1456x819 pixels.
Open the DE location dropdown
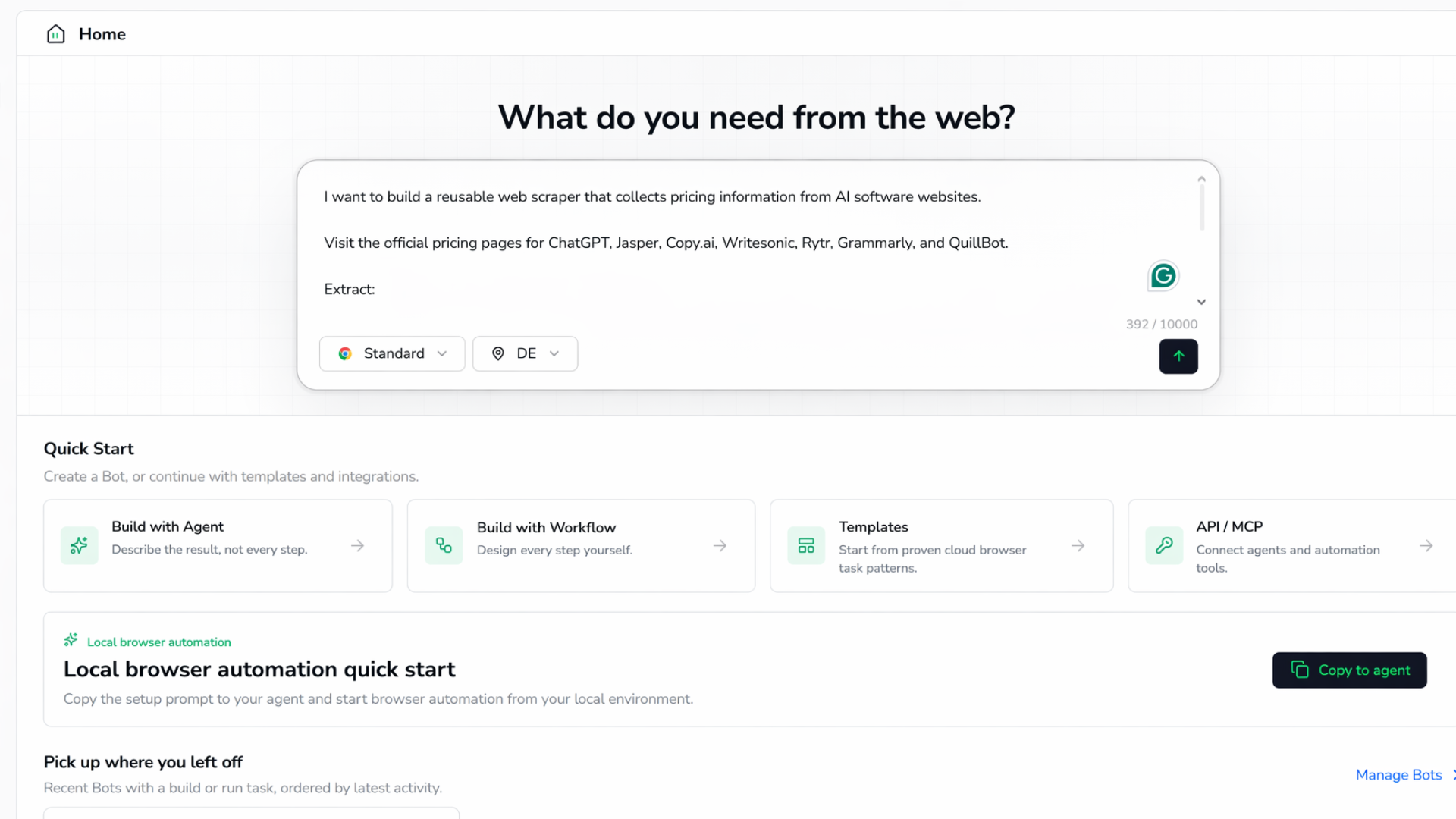[525, 354]
